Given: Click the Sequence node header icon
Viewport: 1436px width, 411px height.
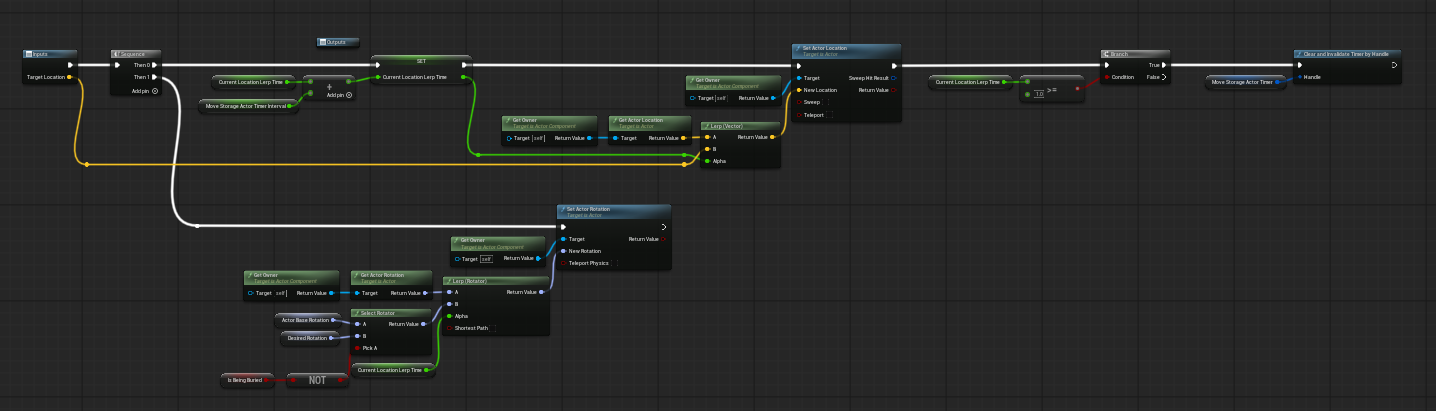Looking at the screenshot, I should [x=116, y=54].
